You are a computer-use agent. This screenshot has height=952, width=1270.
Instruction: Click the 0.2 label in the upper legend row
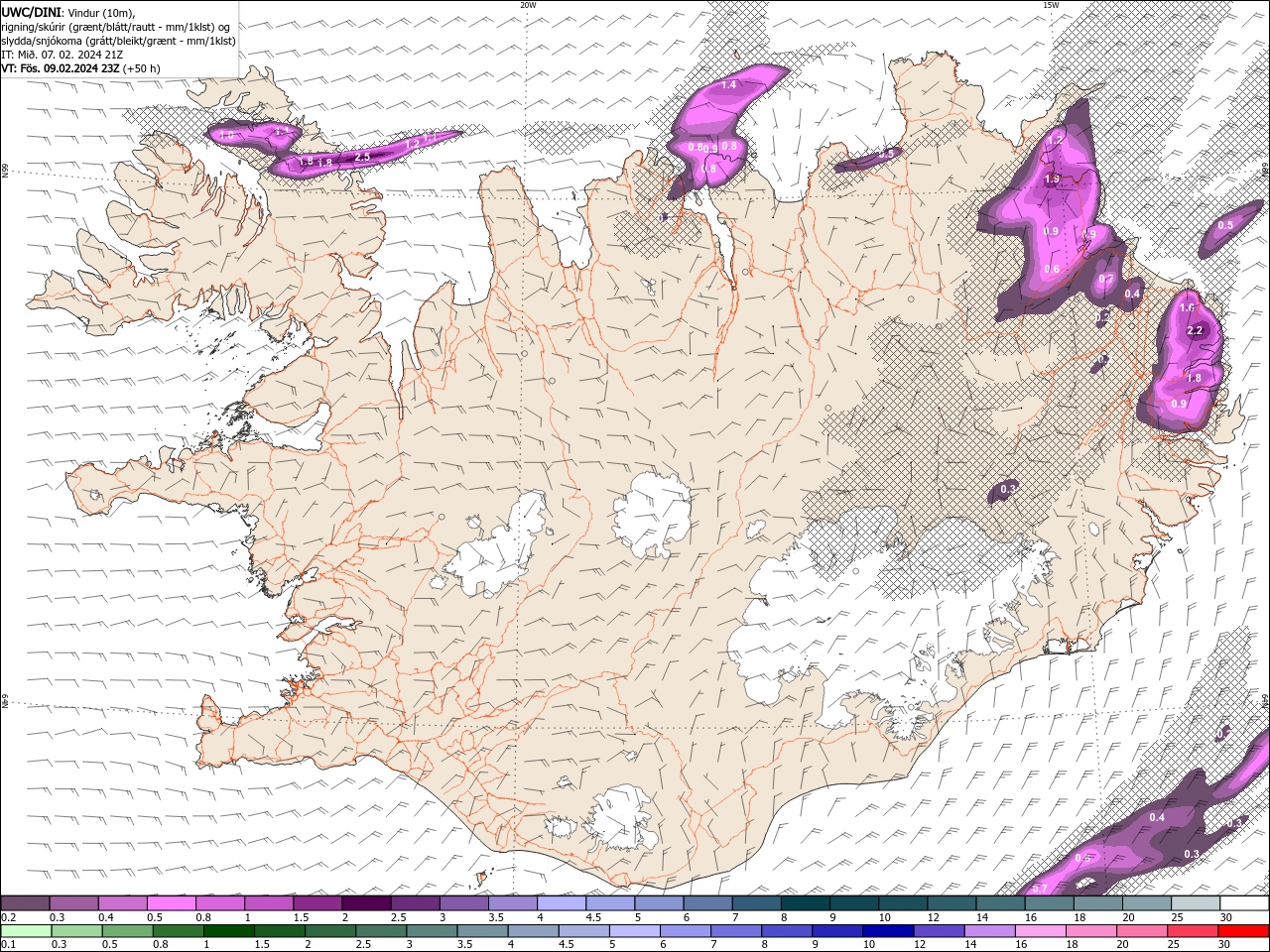coord(9,917)
